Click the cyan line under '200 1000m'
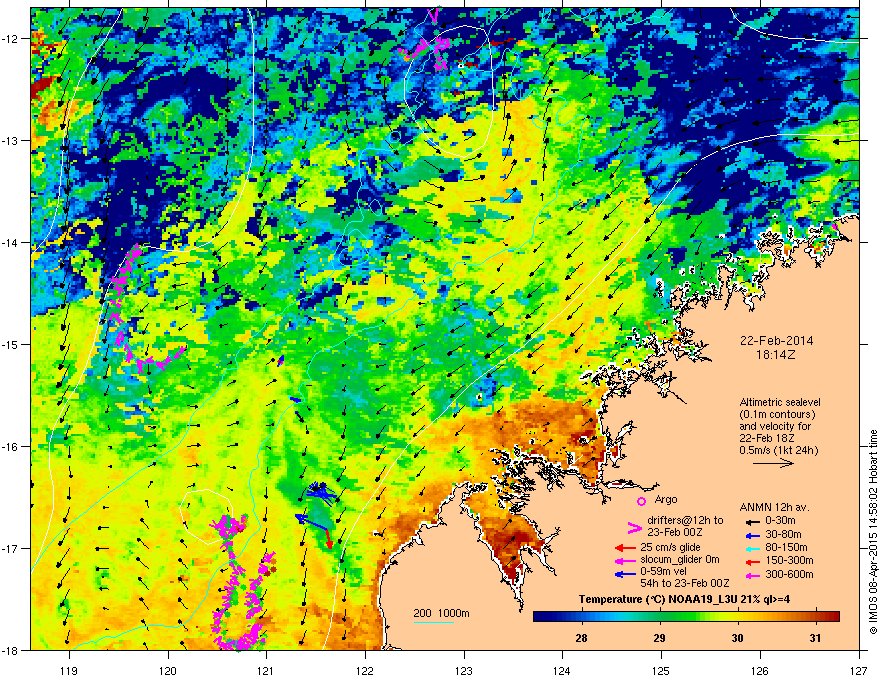Viewport: 880px width, 680px height. 433,622
